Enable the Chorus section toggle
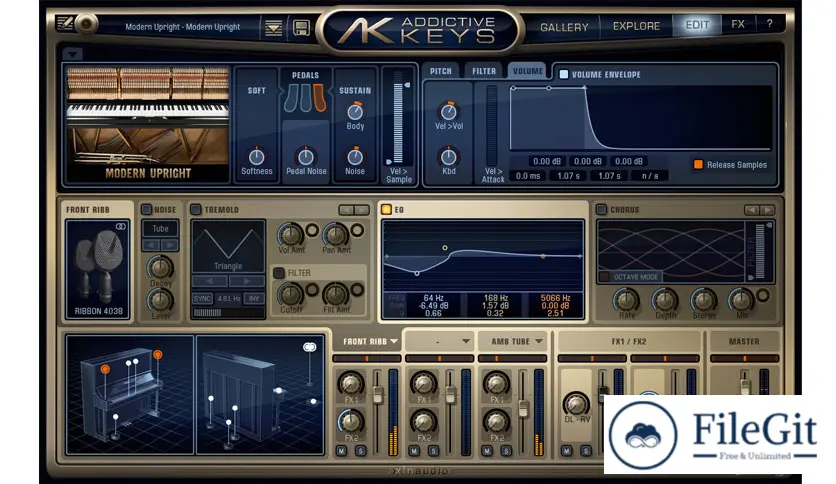The width and height of the screenshot is (836, 484). point(601,209)
